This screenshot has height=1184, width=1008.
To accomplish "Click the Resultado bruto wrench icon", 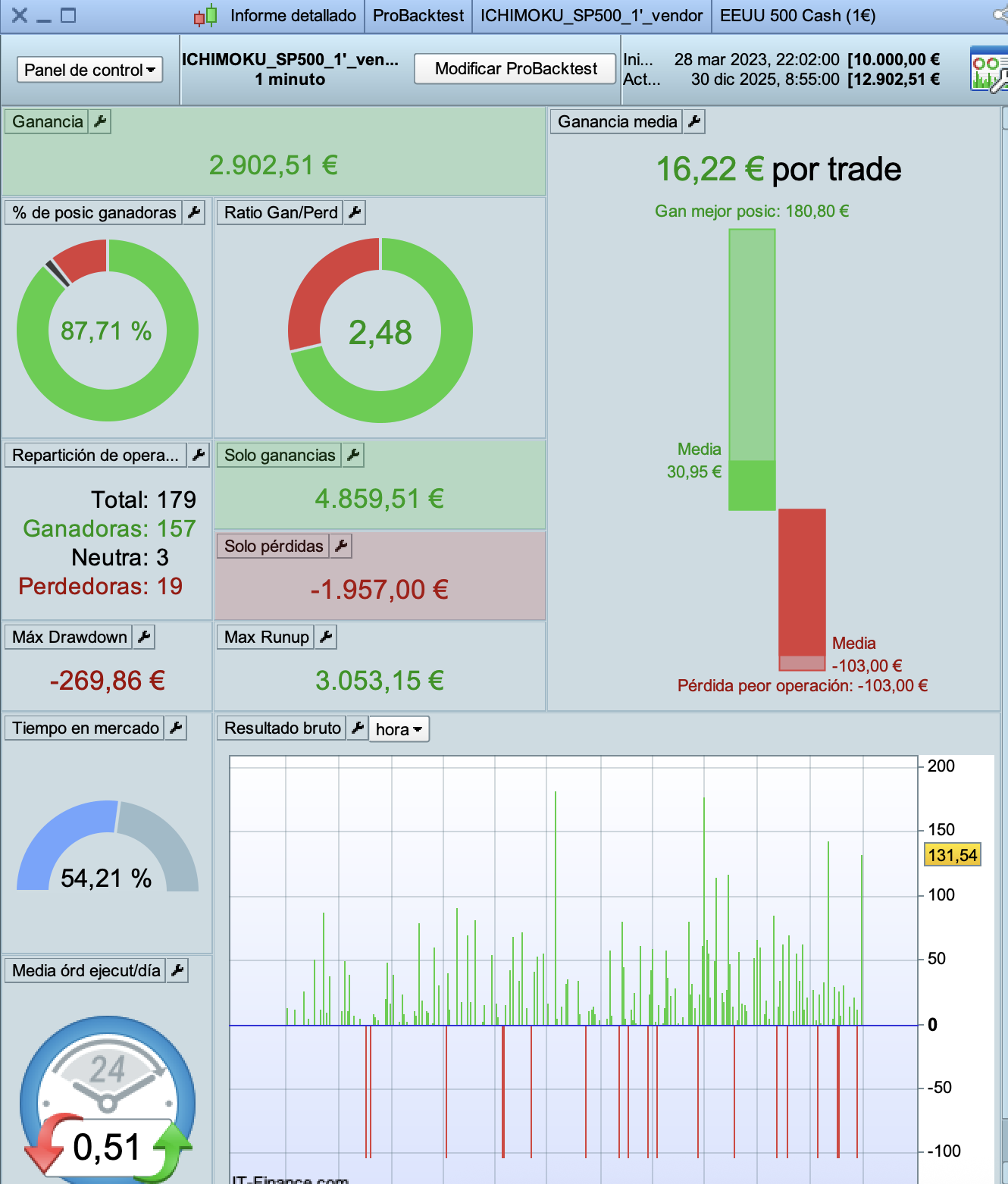I will point(358,728).
